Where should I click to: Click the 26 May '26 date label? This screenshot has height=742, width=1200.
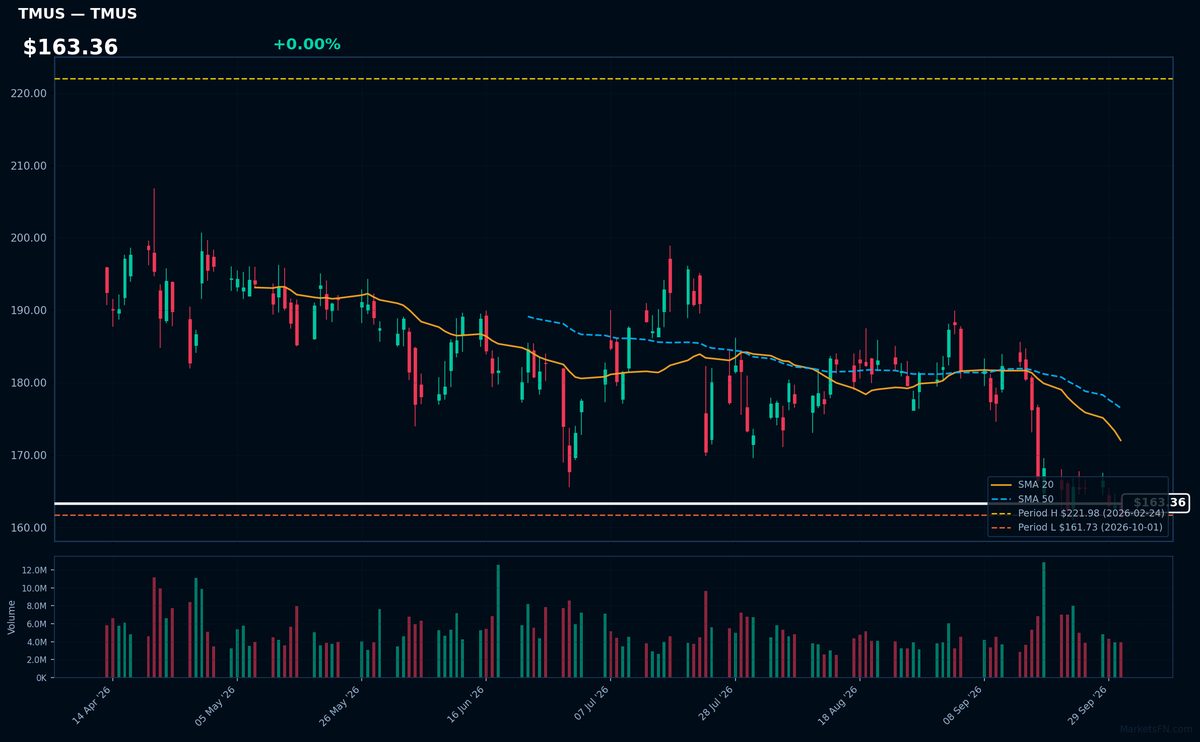341,704
